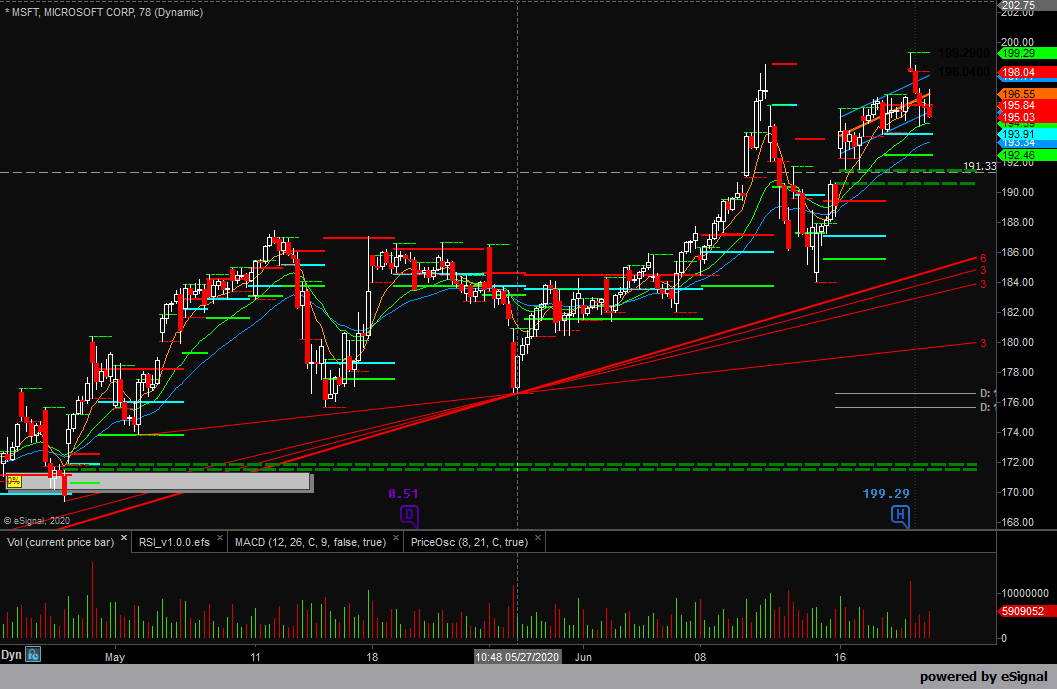
Task: Click the 11 date label on time axis
Action: (x=255, y=657)
